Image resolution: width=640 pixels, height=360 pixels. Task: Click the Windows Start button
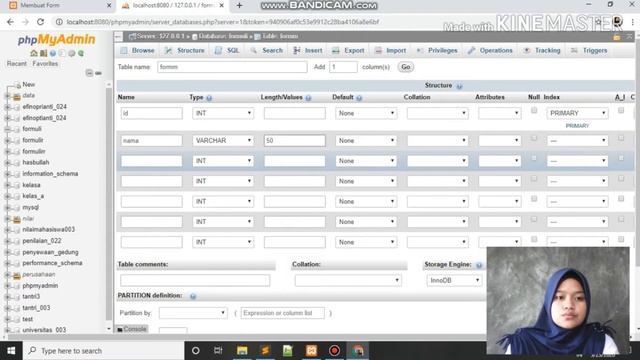pyautogui.click(x=11, y=351)
